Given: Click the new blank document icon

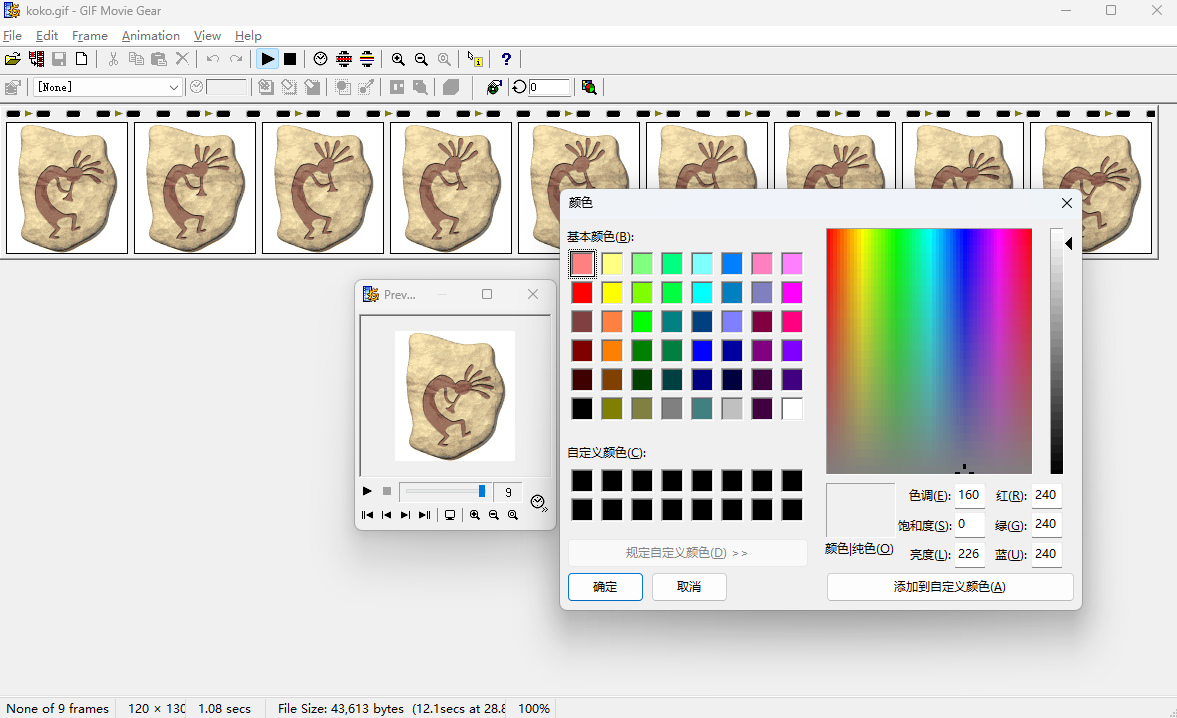Looking at the screenshot, I should tap(82, 59).
